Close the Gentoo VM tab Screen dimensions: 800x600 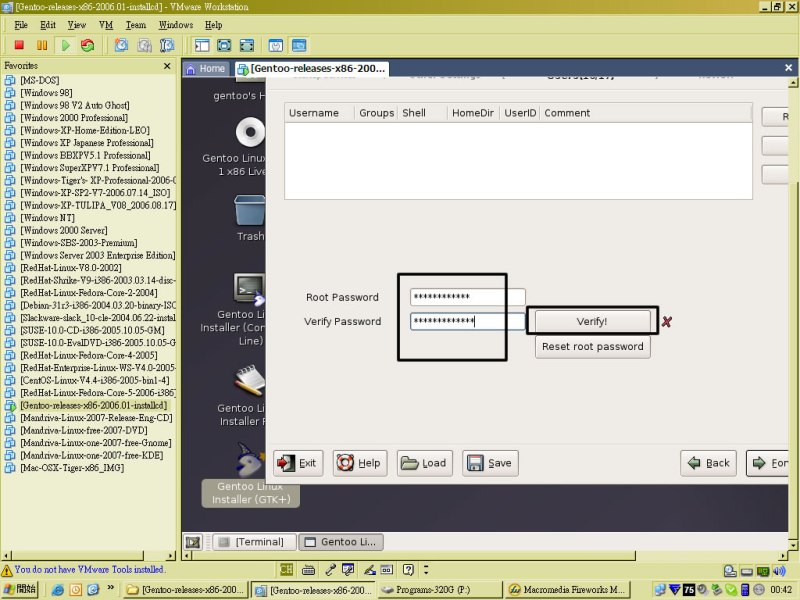pyautogui.click(x=788, y=67)
